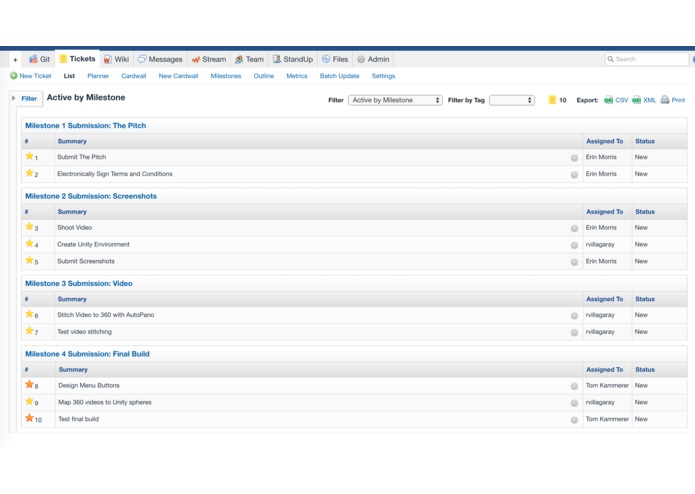Open the Active by Milestone filter dropdown

pyautogui.click(x=395, y=100)
